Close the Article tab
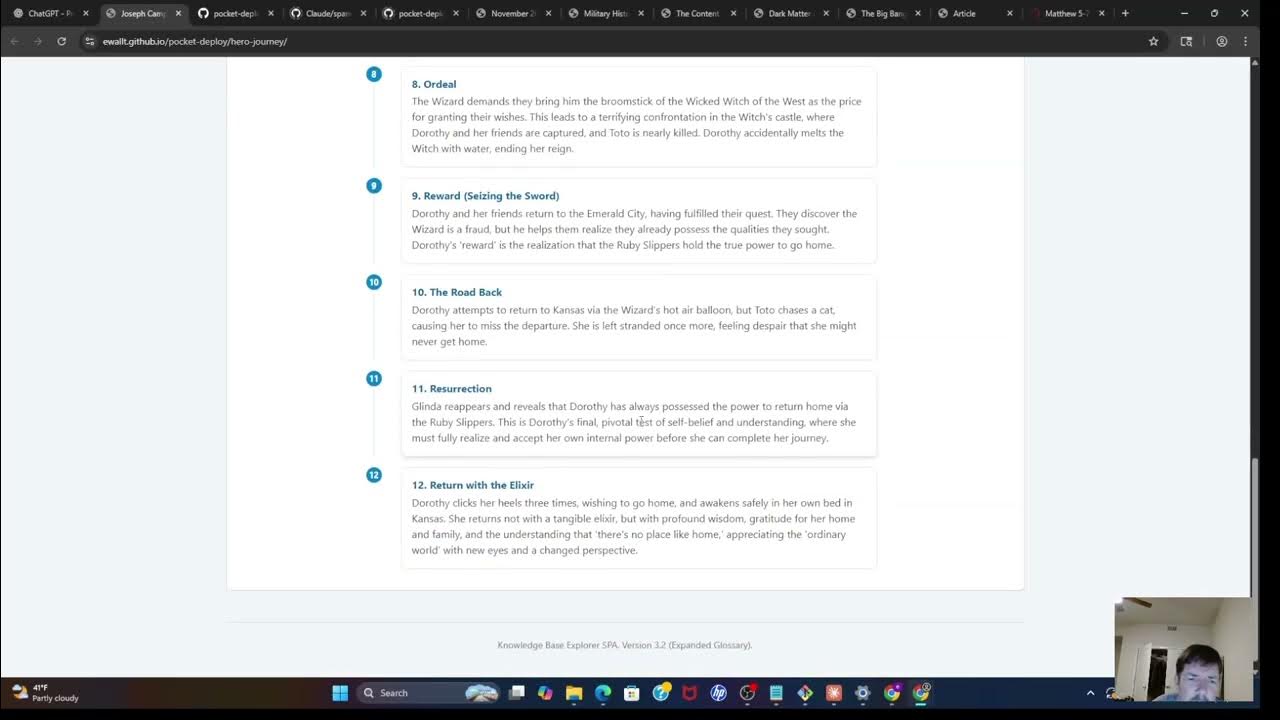 (1009, 13)
